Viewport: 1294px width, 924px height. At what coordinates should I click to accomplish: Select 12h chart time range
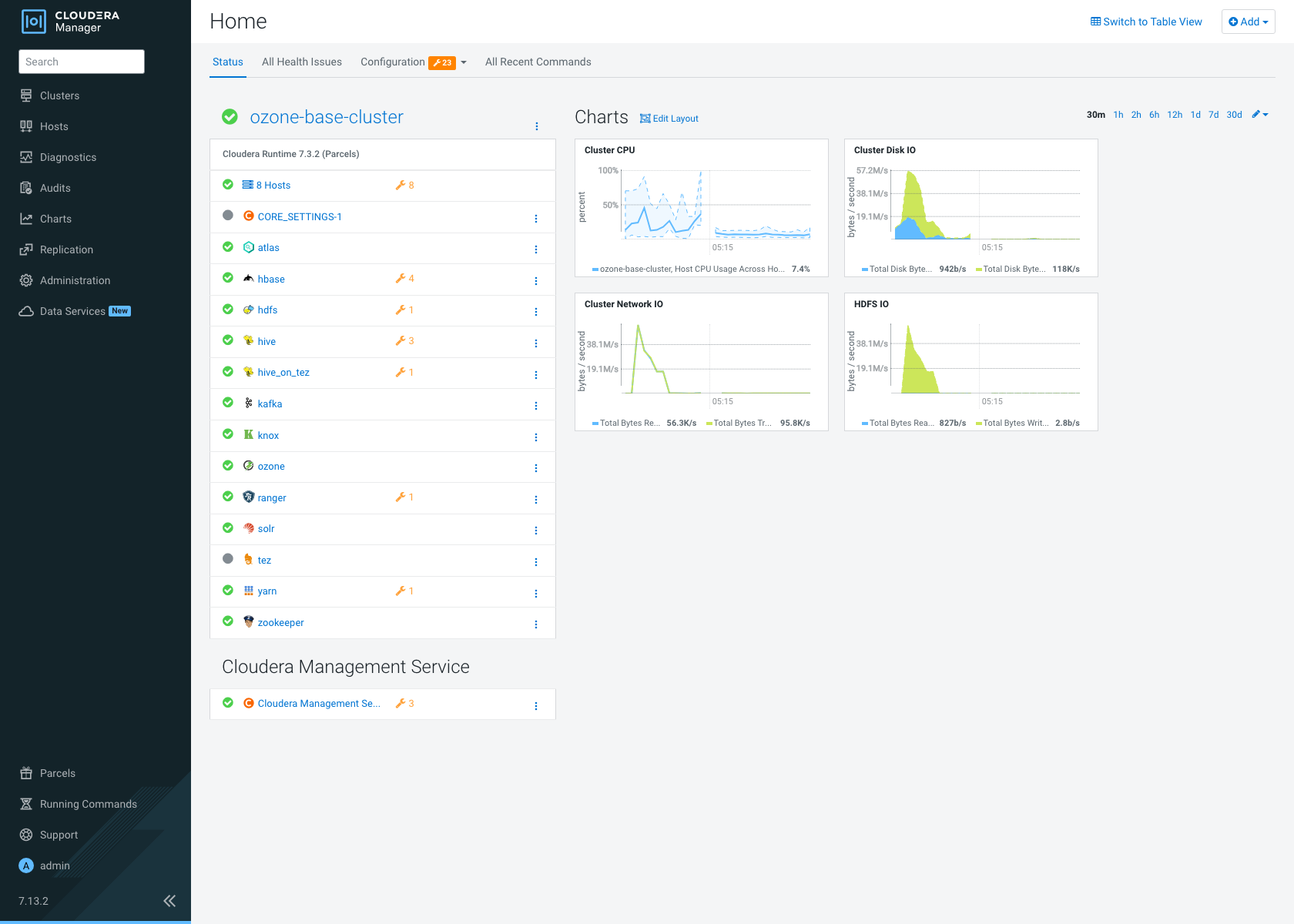[x=1175, y=115]
